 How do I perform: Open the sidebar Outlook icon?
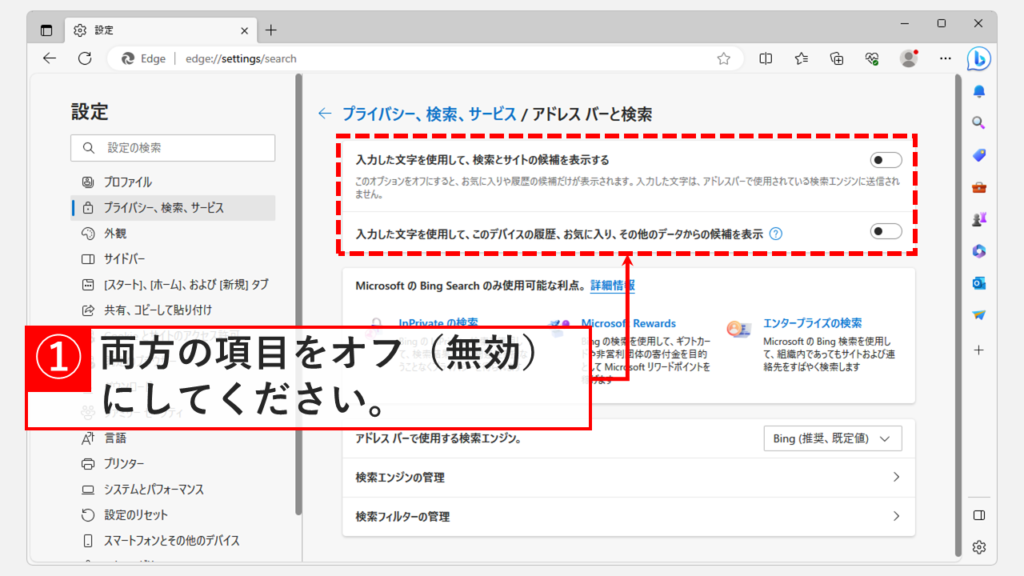pos(979,283)
